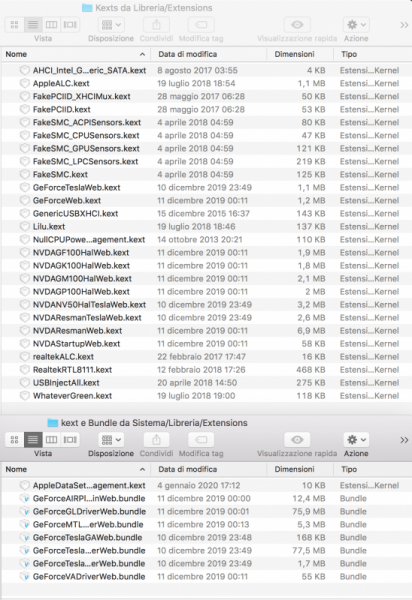The width and height of the screenshot is (412, 600).
Task: Click the AppleALC.kext file icon
Action: click(25, 83)
